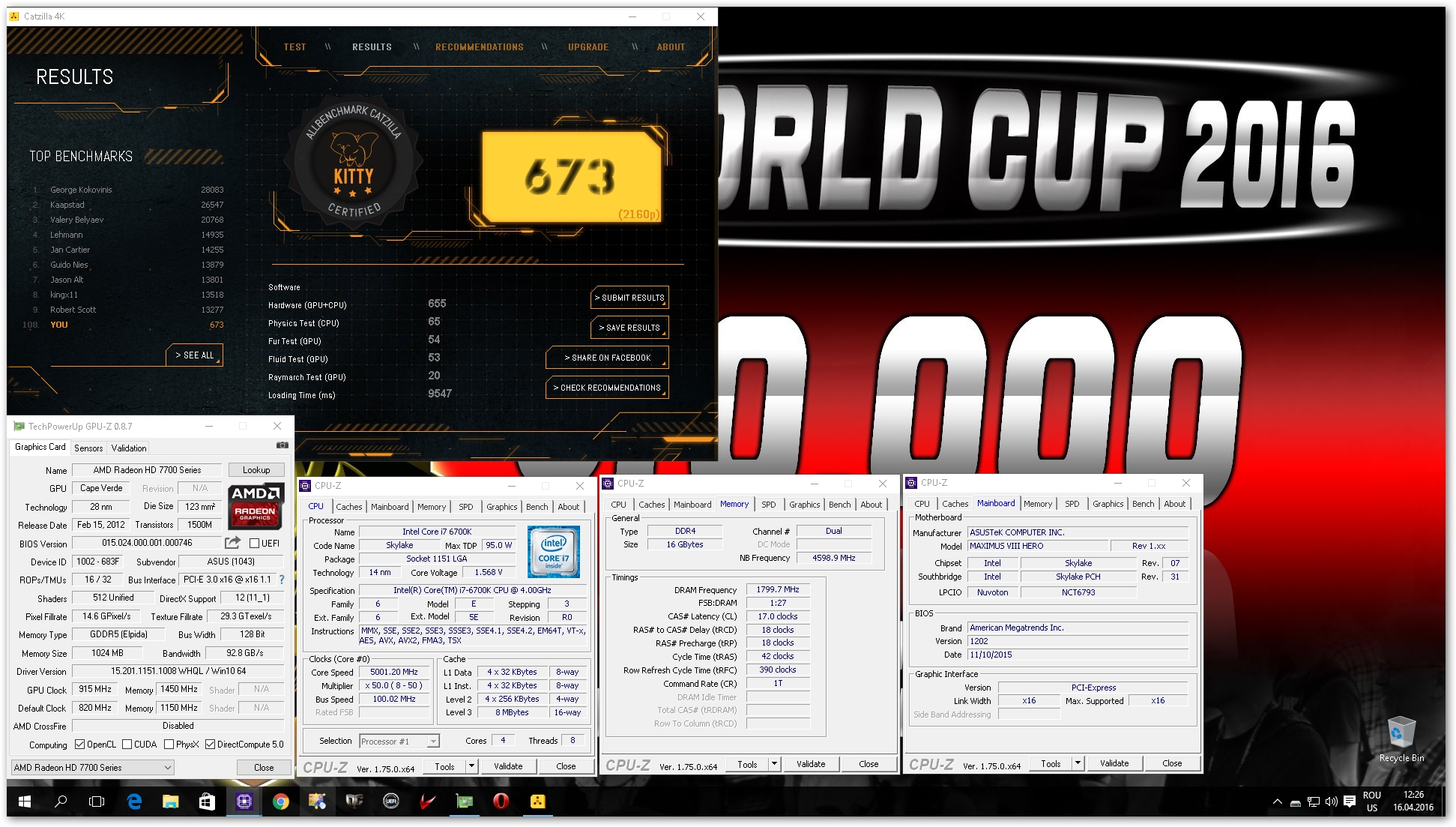Click the Catzilla TEST tab

pyautogui.click(x=294, y=46)
